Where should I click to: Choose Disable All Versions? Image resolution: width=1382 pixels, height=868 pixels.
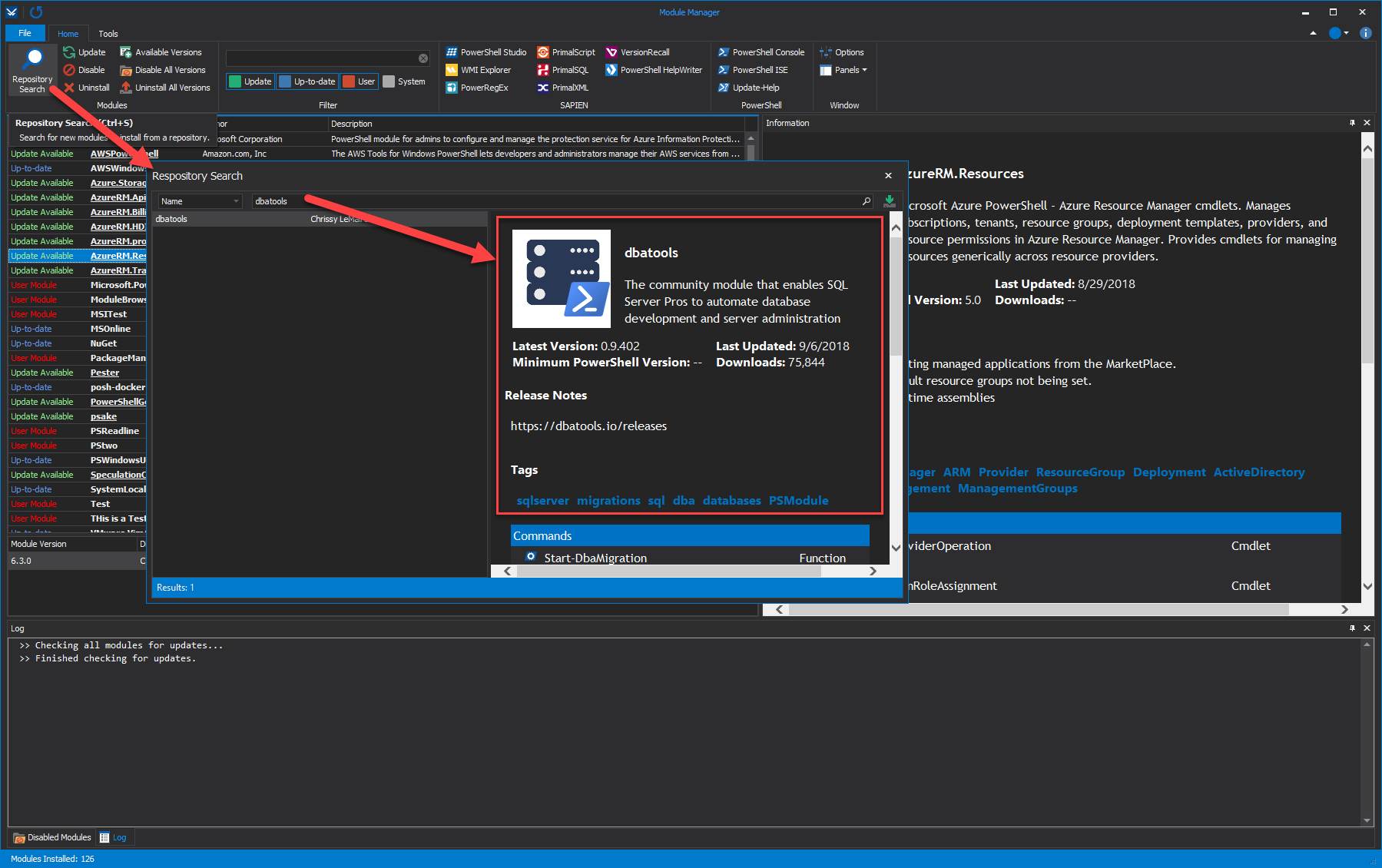[163, 70]
